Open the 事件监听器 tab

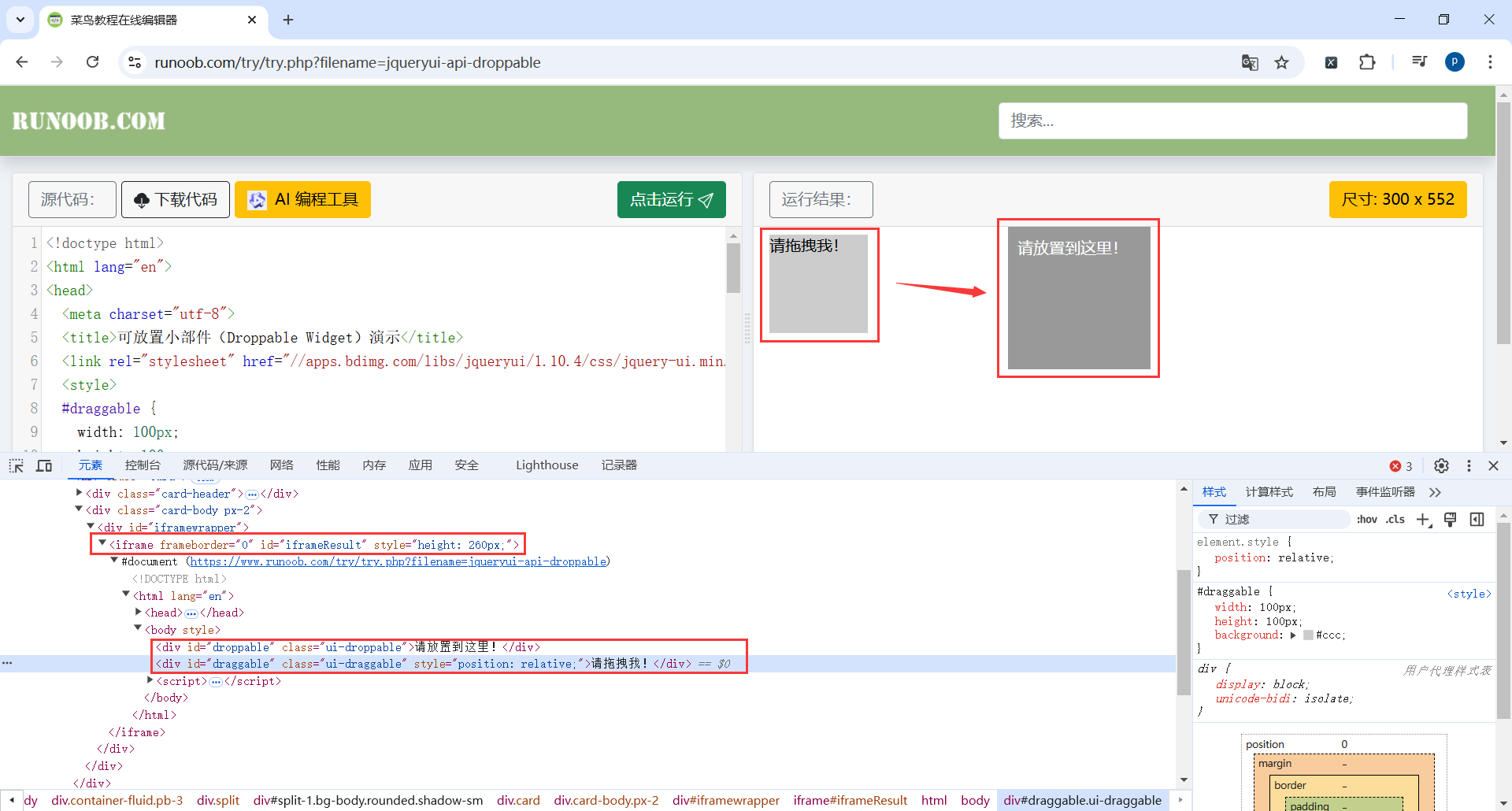click(x=1385, y=492)
